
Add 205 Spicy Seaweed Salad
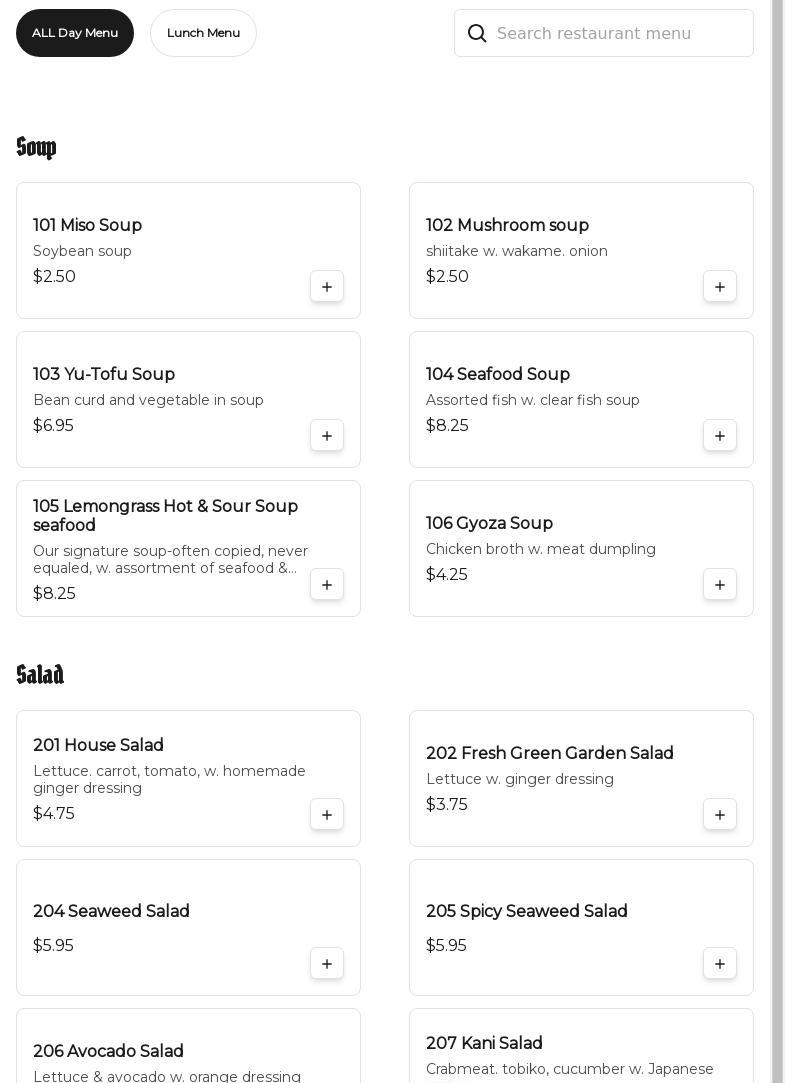[x=720, y=964]
